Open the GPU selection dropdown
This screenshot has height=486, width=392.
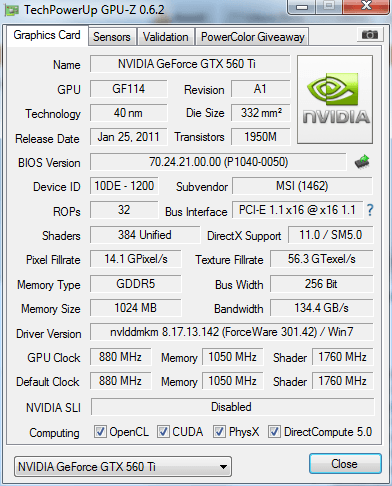(123, 467)
